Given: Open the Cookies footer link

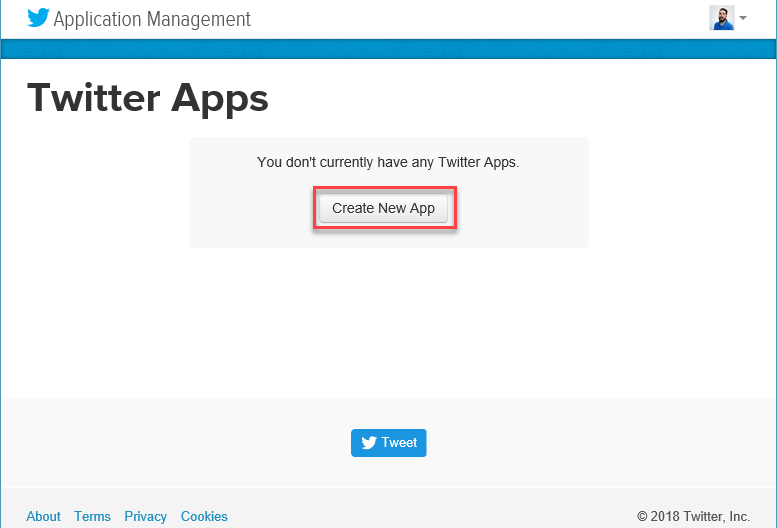Looking at the screenshot, I should [204, 516].
